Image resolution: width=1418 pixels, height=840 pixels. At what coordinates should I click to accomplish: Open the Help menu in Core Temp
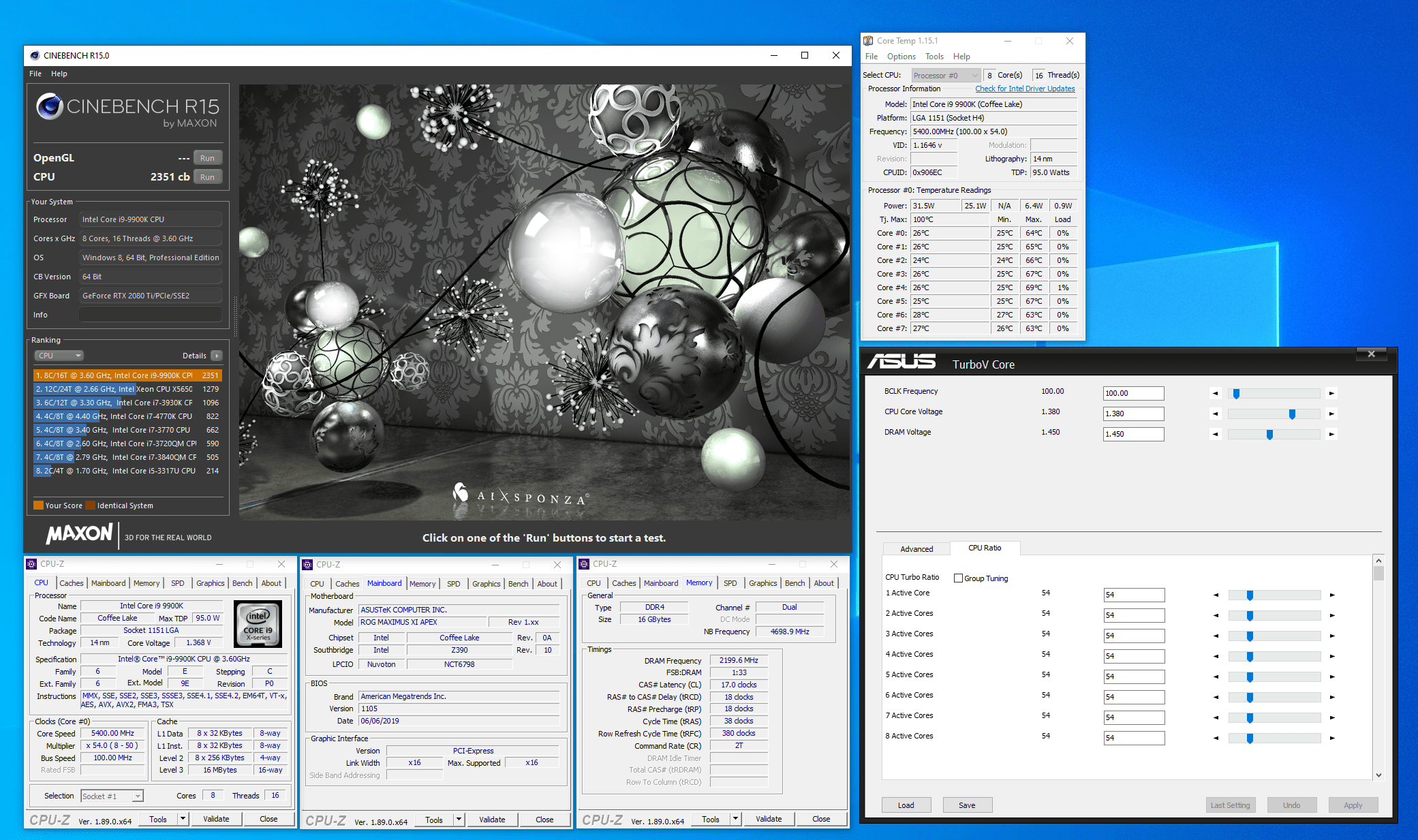point(961,57)
